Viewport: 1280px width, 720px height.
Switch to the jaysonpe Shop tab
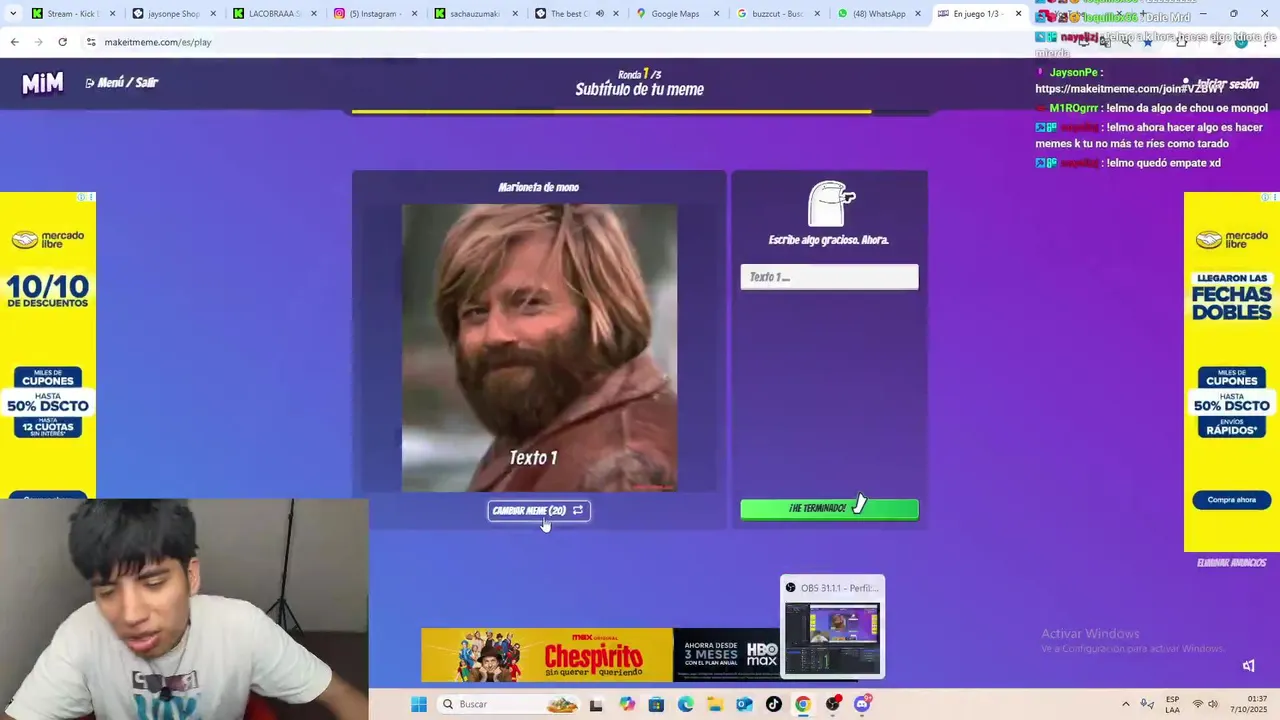pyautogui.click(x=173, y=14)
